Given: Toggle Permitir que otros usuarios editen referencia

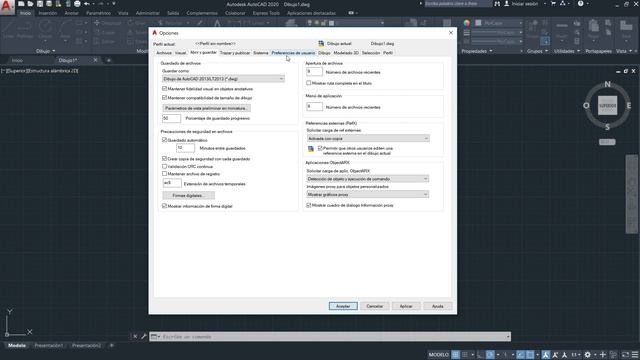Looking at the screenshot, I should click(320, 148).
